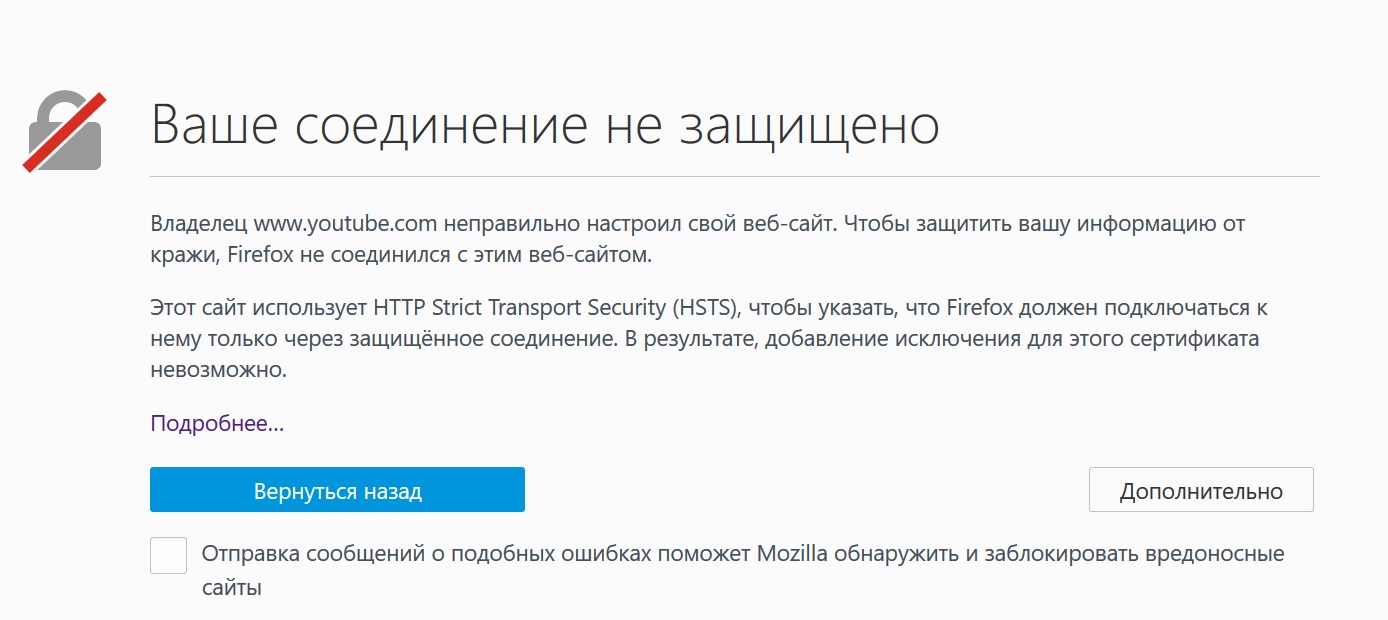Expand advanced details with "Дополнительно" button
Image resolution: width=1388 pixels, height=620 pixels.
pos(1200,491)
